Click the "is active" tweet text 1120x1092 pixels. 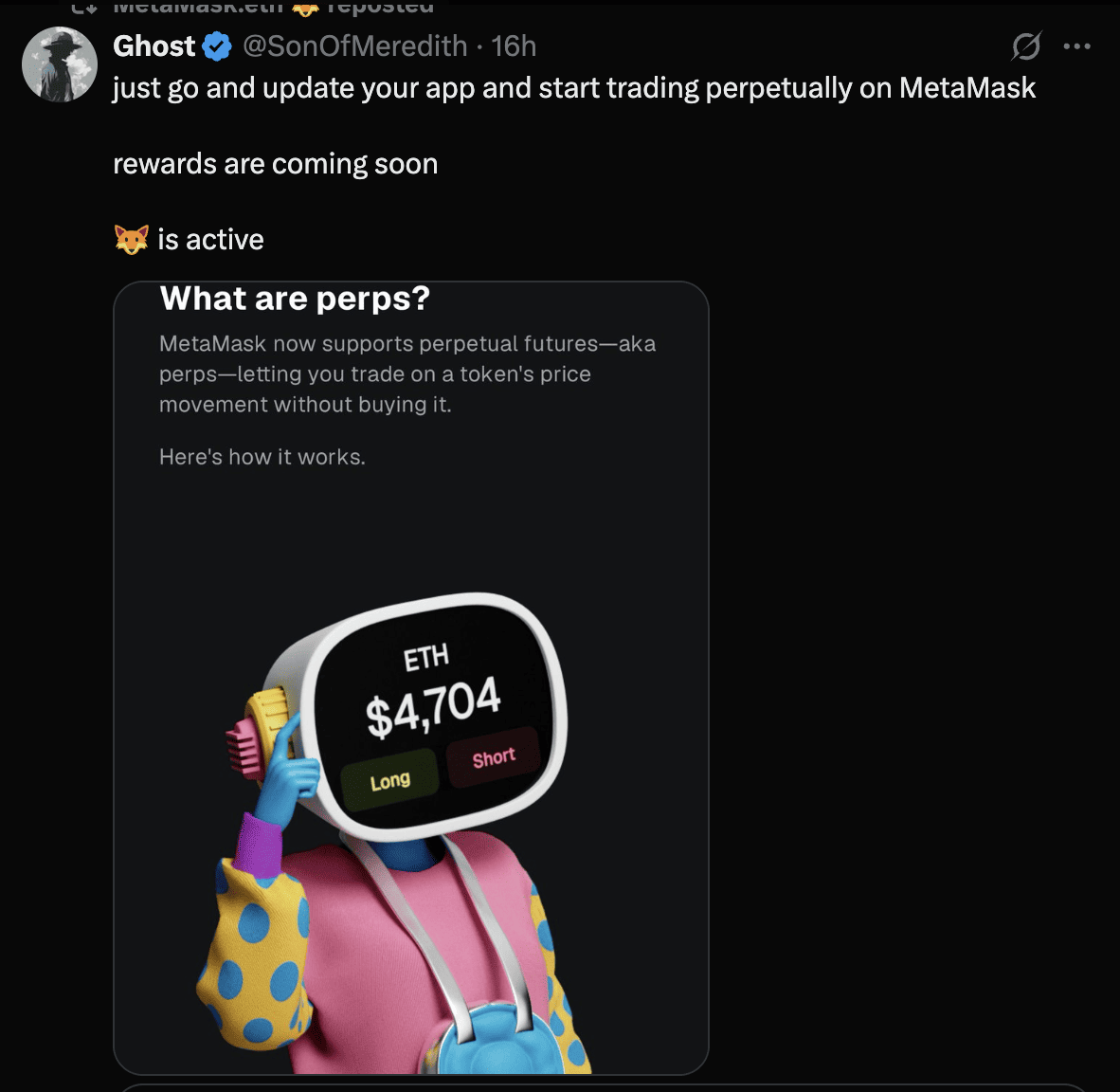click(x=210, y=240)
